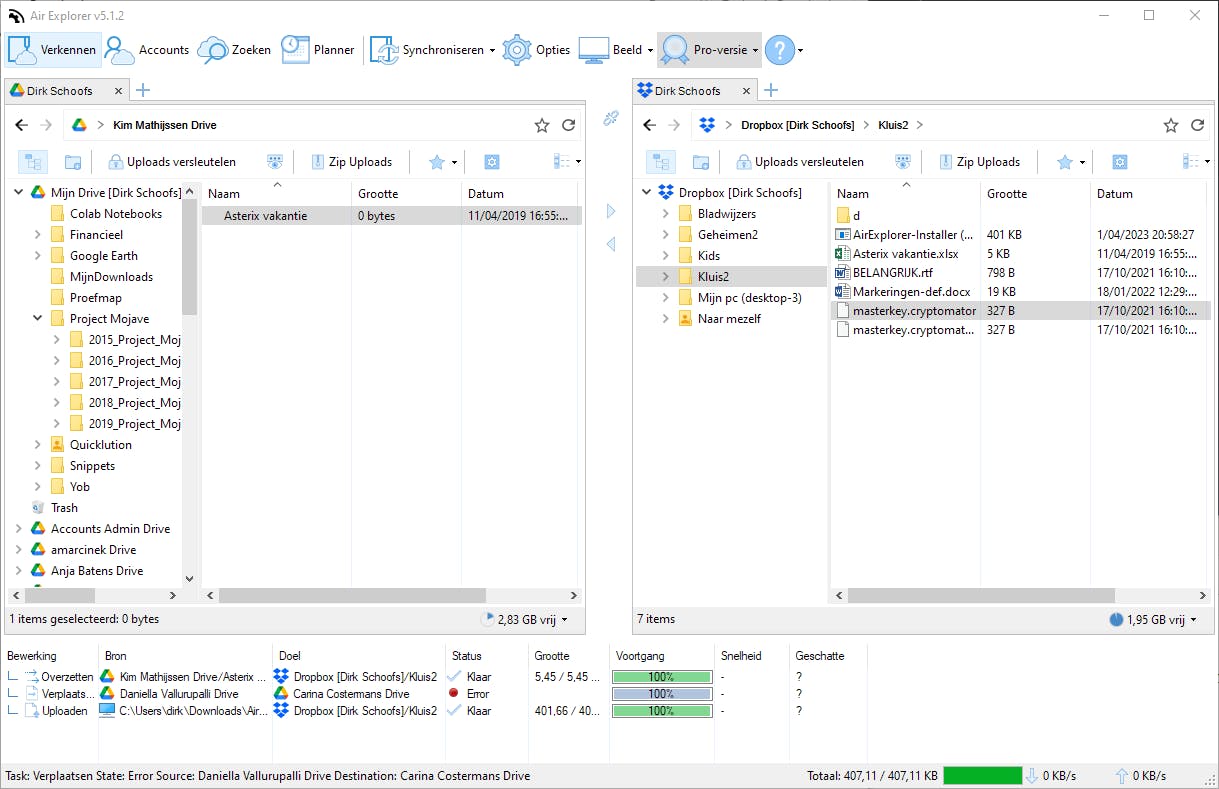The width and height of the screenshot is (1219, 789).
Task: Add a new tab in left pane
Action: point(142,90)
